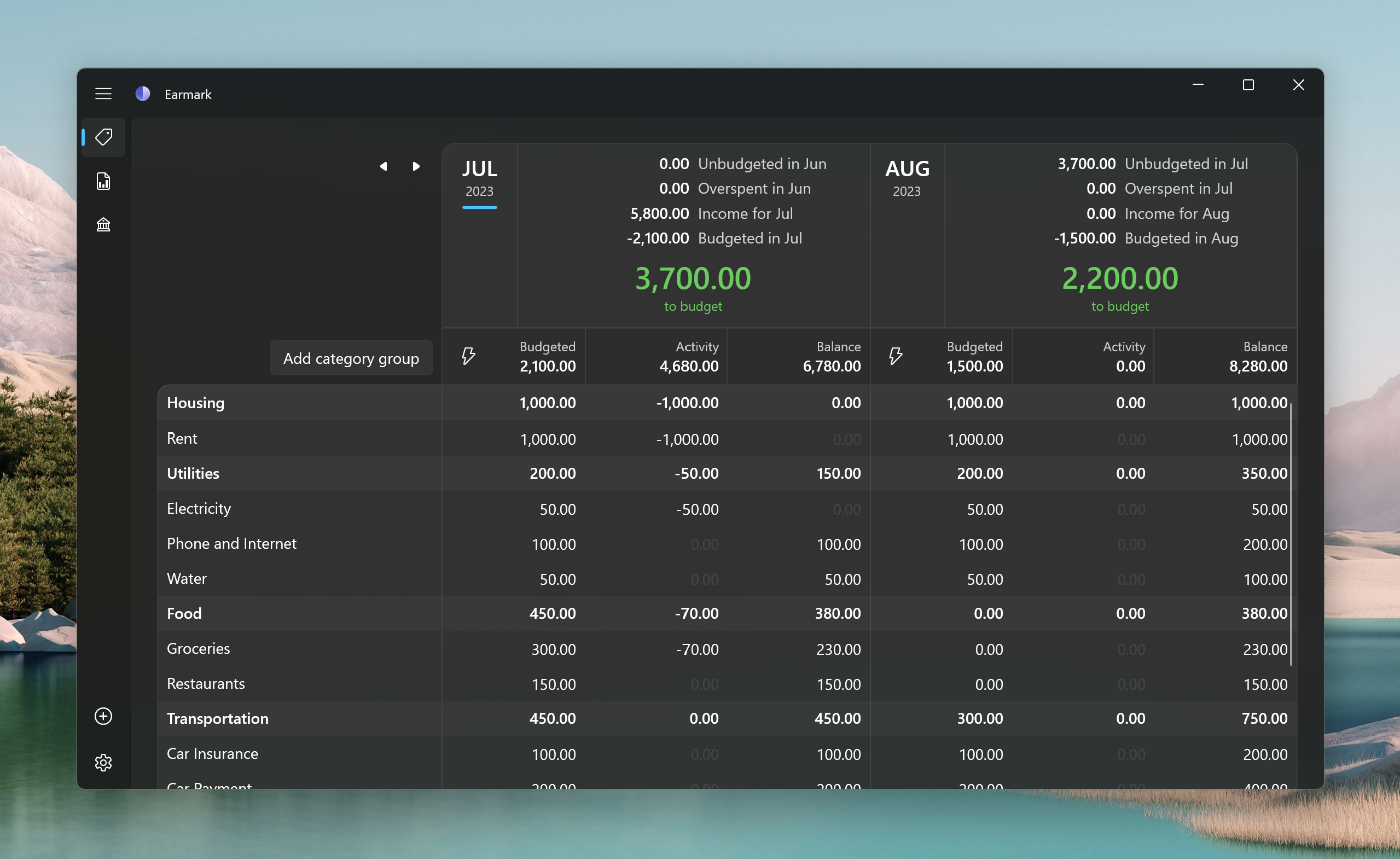Click the add plus circle icon
The height and width of the screenshot is (859, 1400).
point(103,716)
